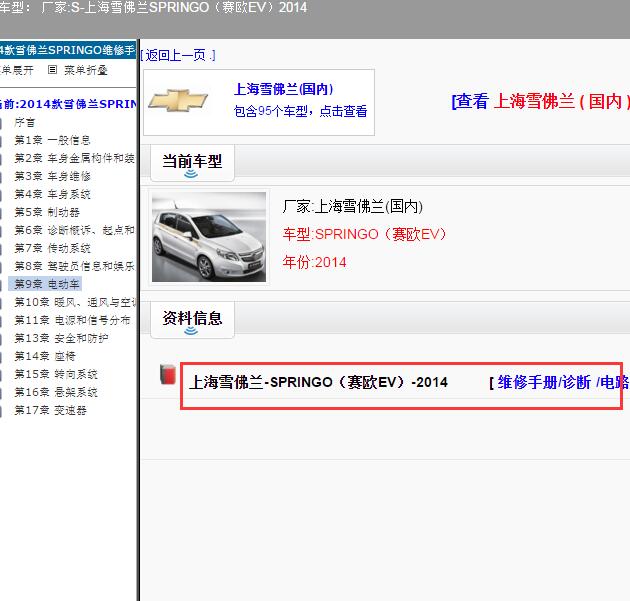Open 第8章 驾驶员信息和娱乐 chapter

click(x=74, y=266)
